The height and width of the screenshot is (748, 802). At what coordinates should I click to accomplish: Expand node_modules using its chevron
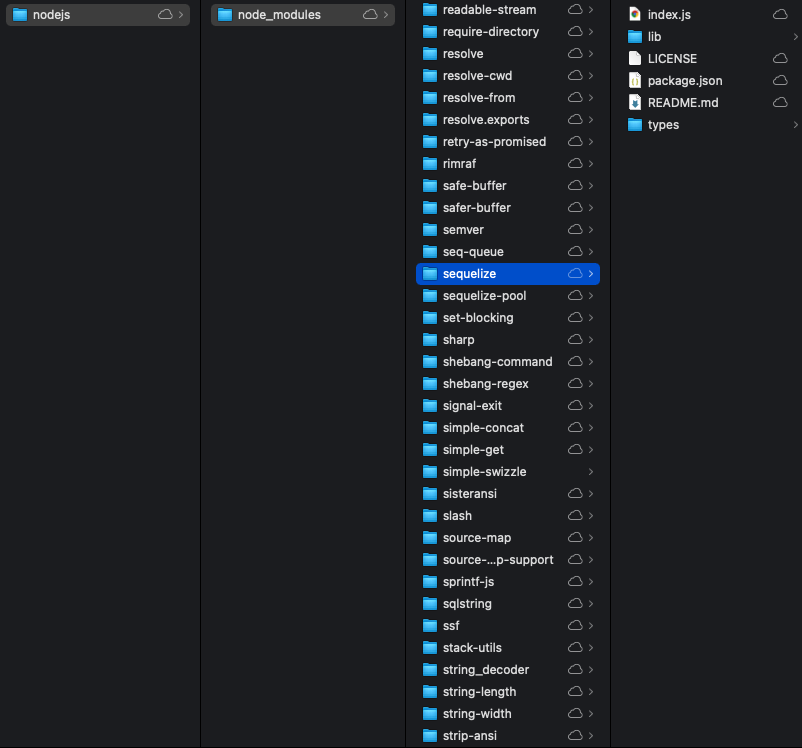click(x=386, y=15)
